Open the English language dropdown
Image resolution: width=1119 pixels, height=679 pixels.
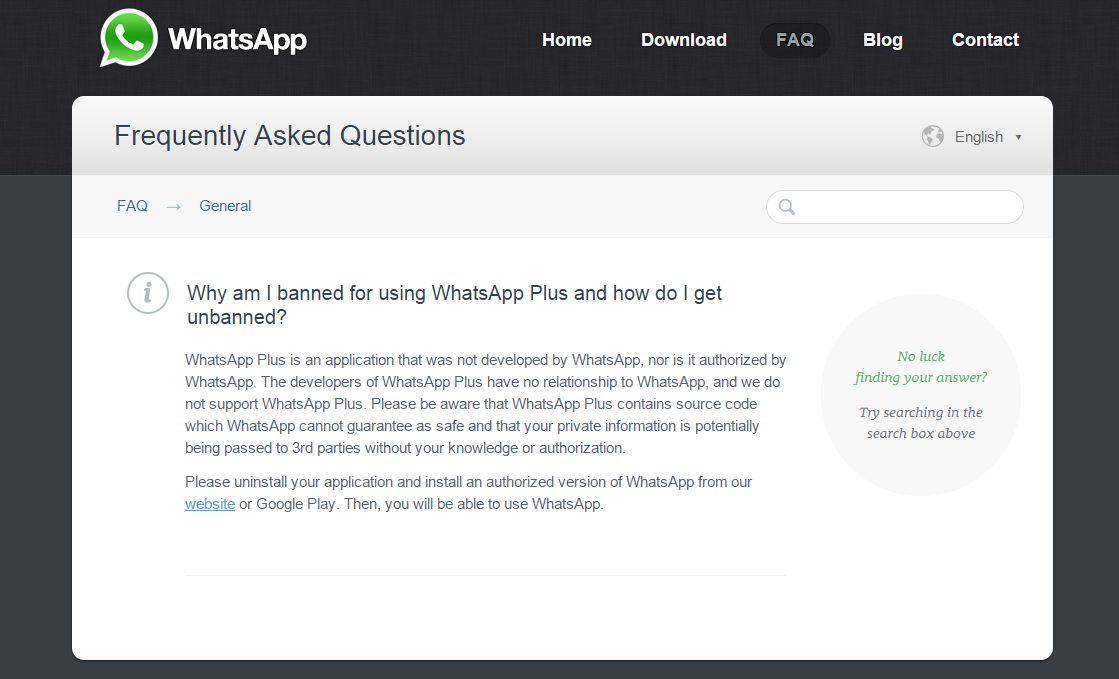pos(978,136)
